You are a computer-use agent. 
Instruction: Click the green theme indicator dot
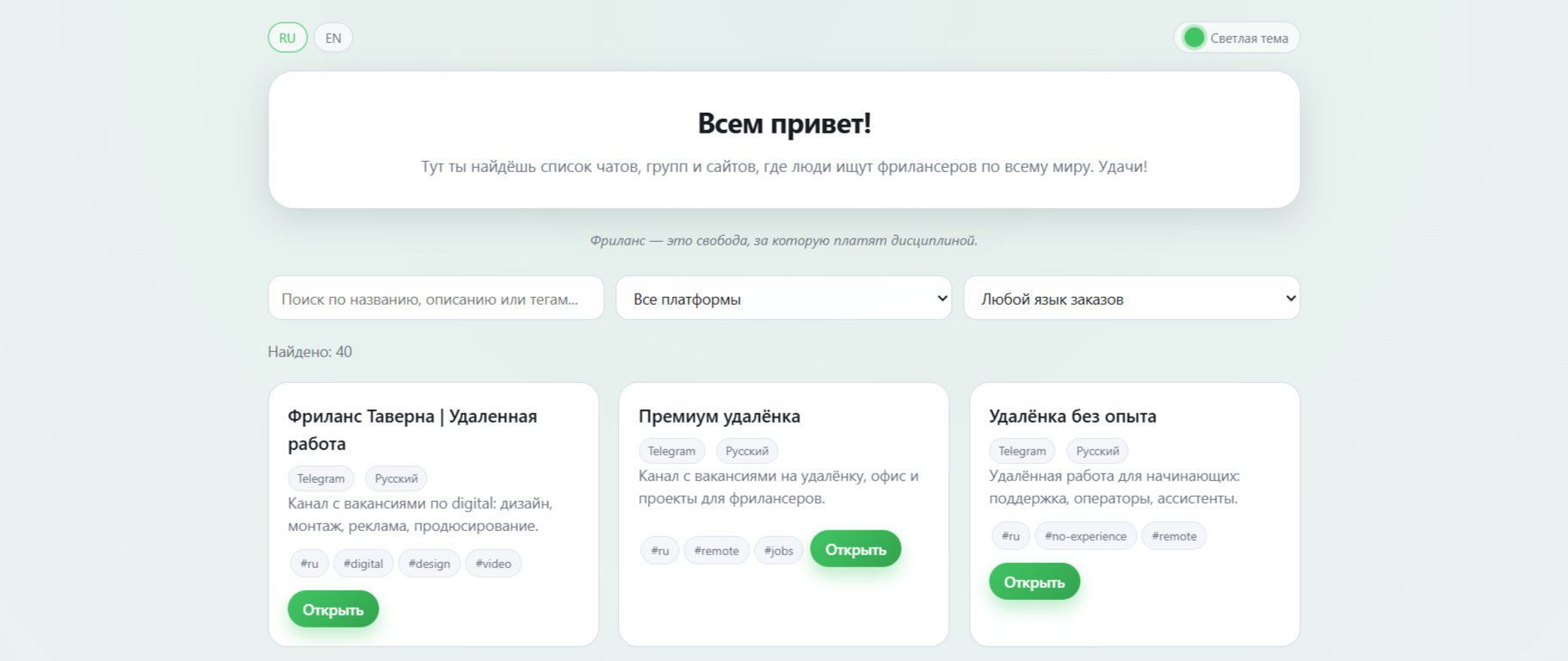tap(1194, 38)
